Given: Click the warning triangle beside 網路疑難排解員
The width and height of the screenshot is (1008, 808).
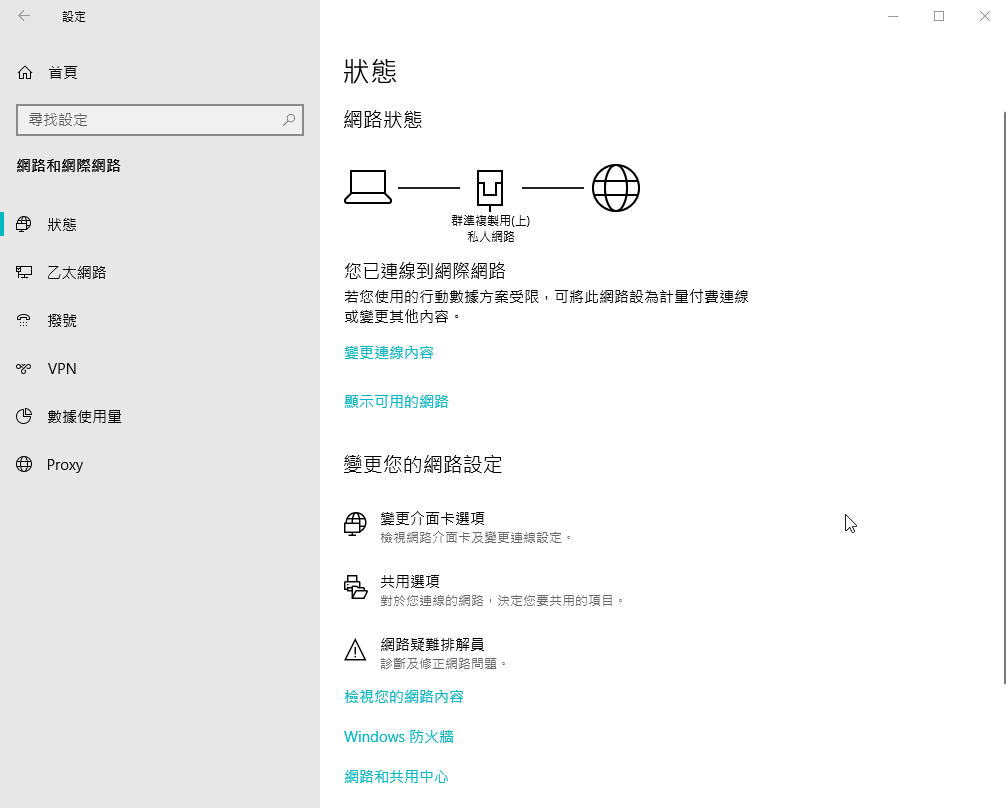Looking at the screenshot, I should (355, 650).
